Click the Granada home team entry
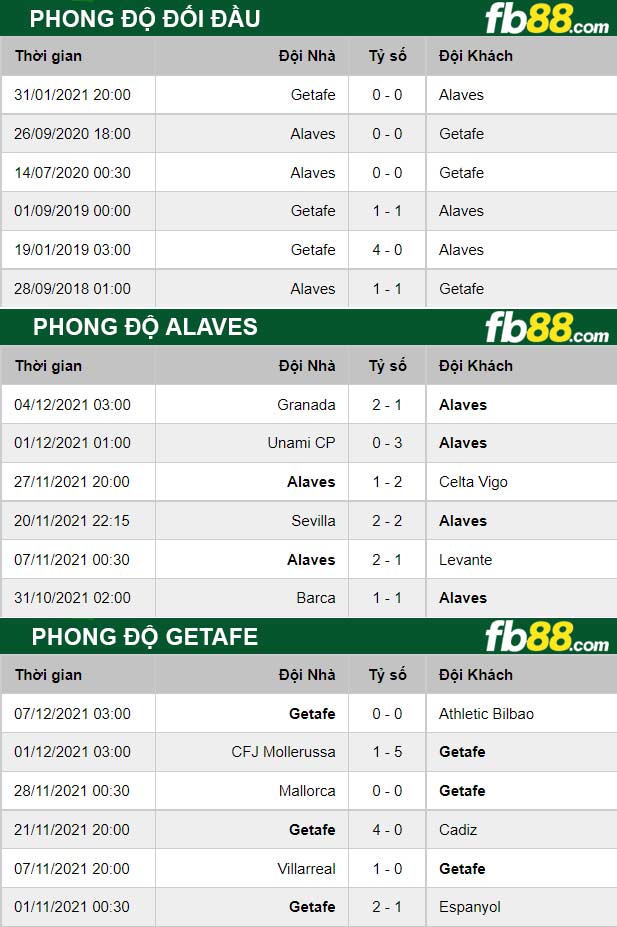Viewport: 617px width, 927px height. (x=306, y=405)
